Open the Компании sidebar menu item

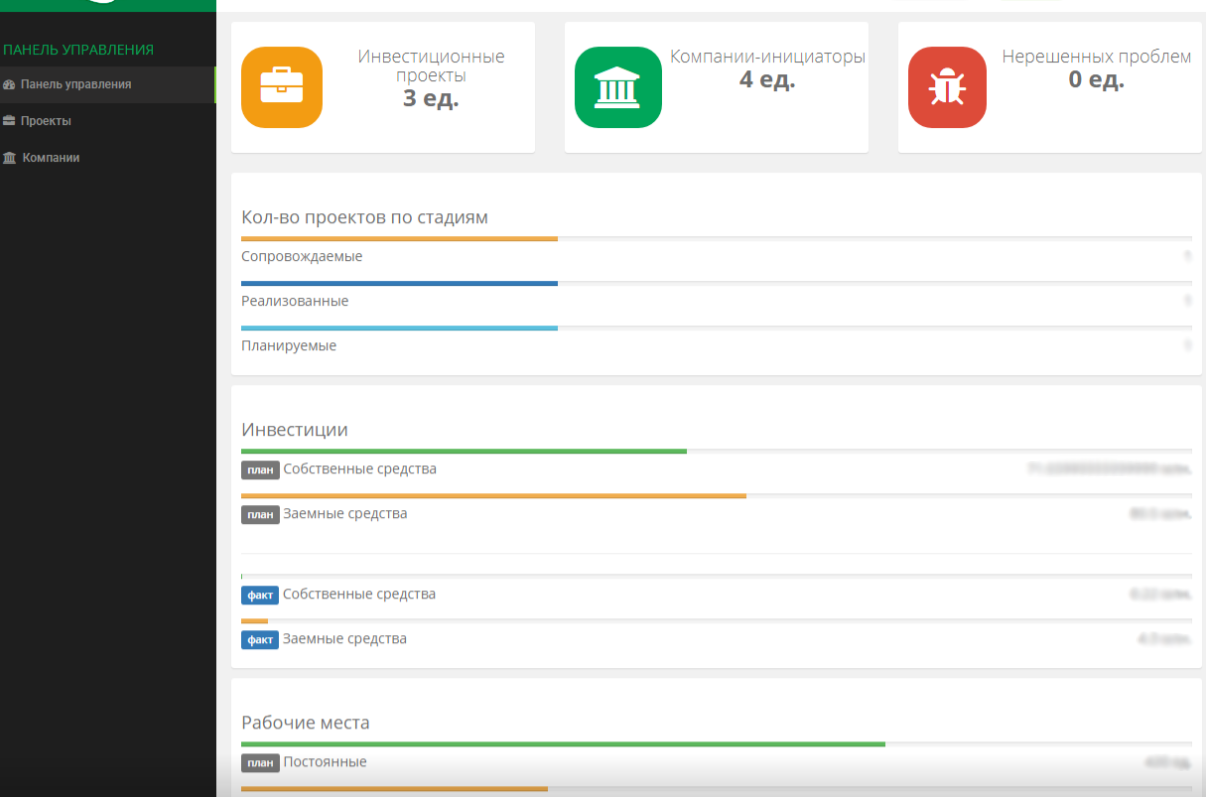[x=50, y=158]
